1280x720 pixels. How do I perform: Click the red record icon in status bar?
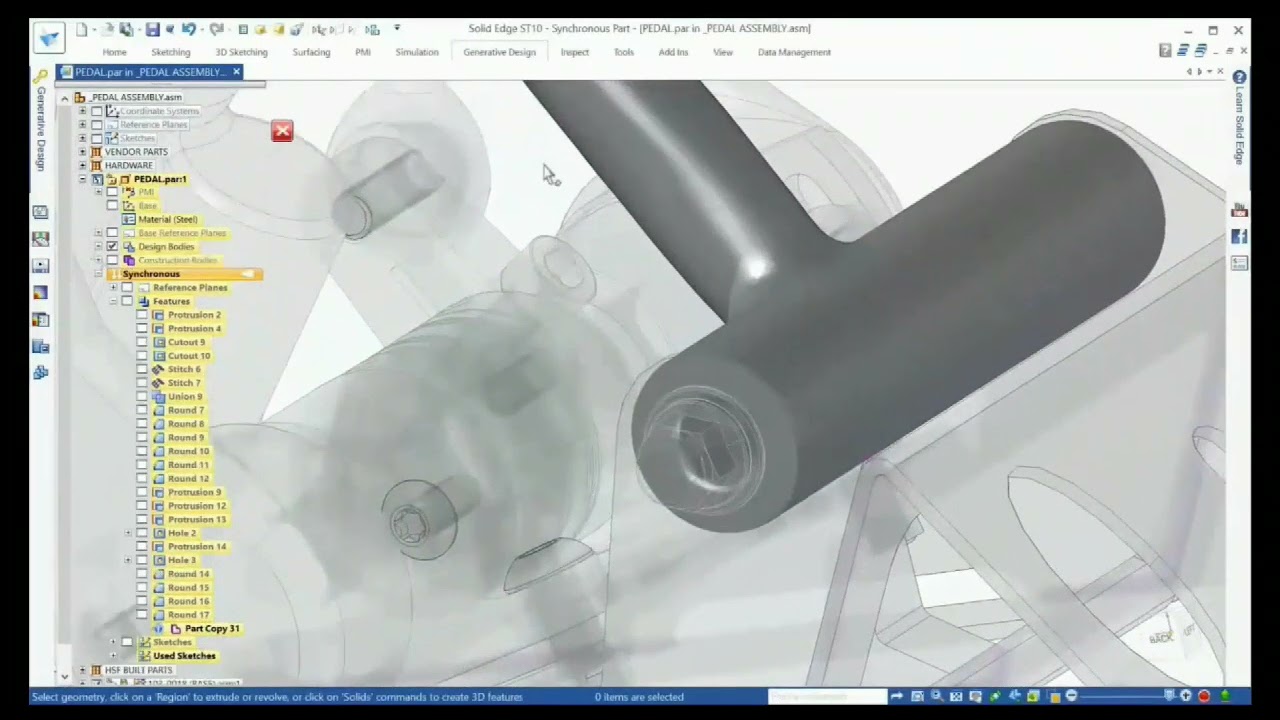click(x=1204, y=696)
